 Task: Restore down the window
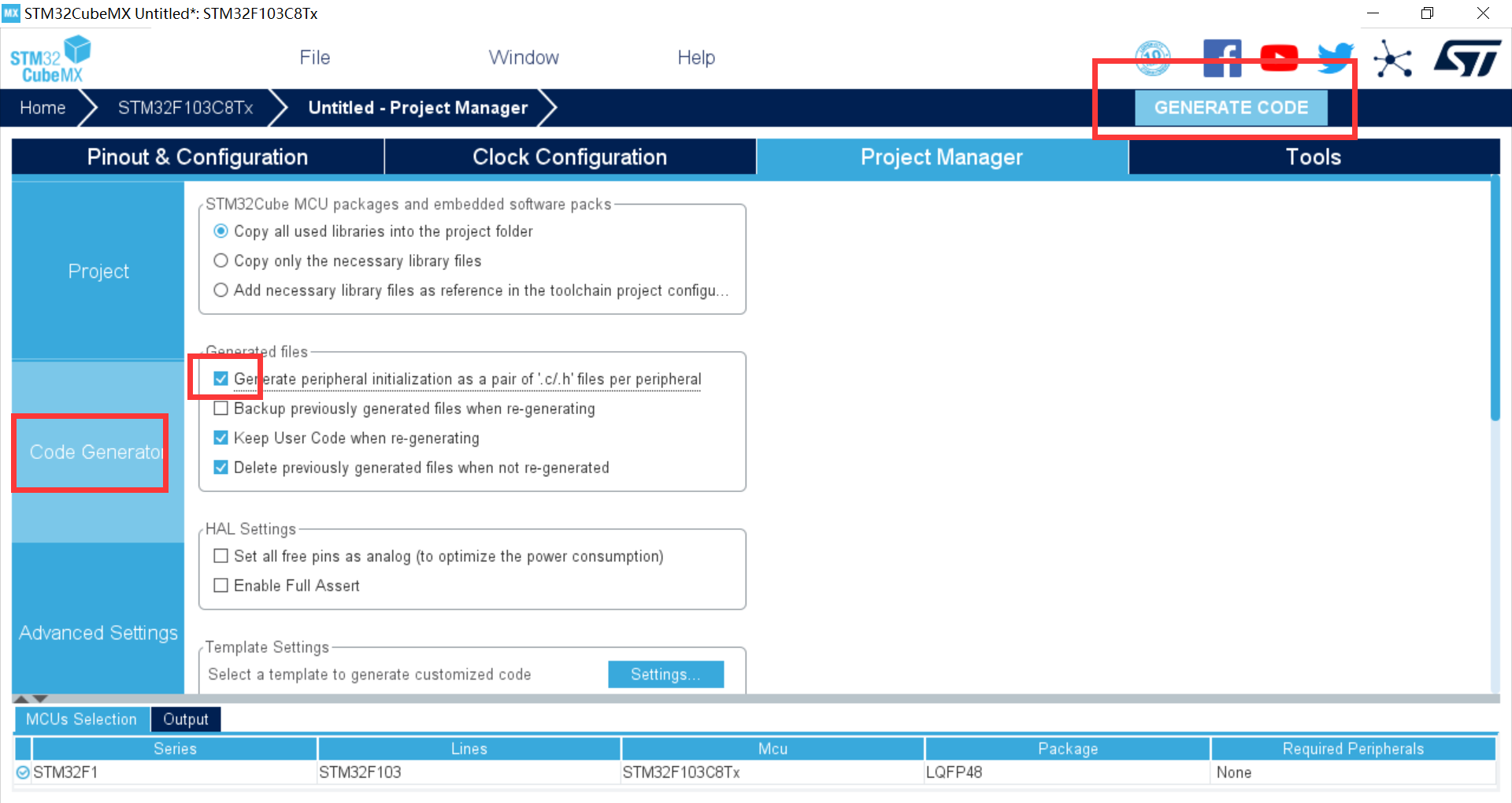click(x=1427, y=13)
